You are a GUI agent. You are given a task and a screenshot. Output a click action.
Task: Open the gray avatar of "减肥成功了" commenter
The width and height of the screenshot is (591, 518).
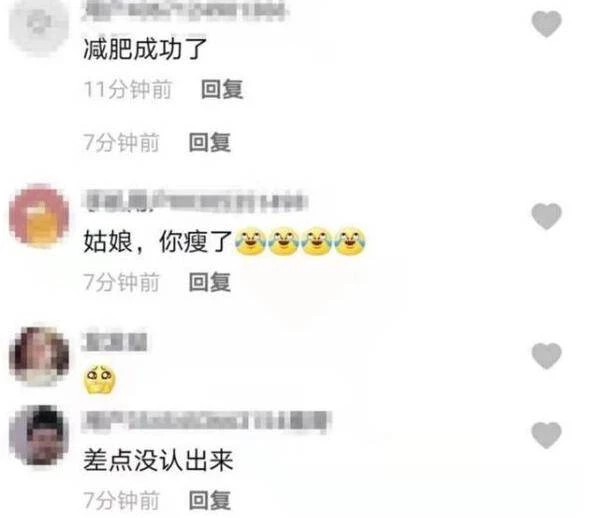(39, 25)
